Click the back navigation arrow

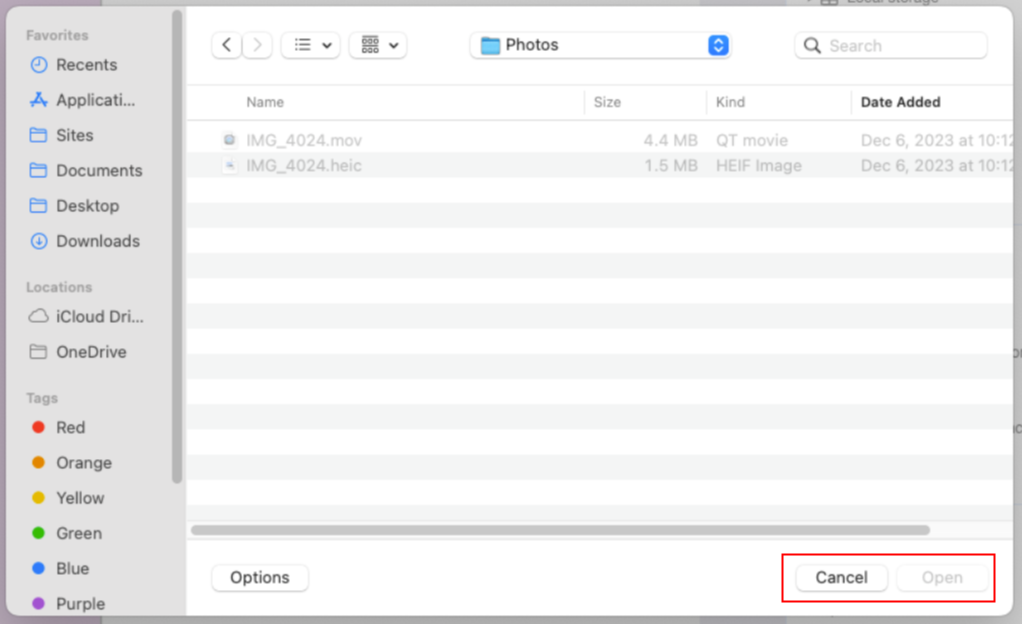[x=227, y=45]
